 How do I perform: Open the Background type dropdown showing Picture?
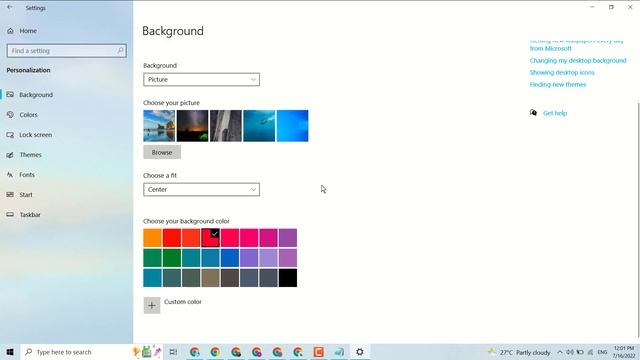pos(201,80)
